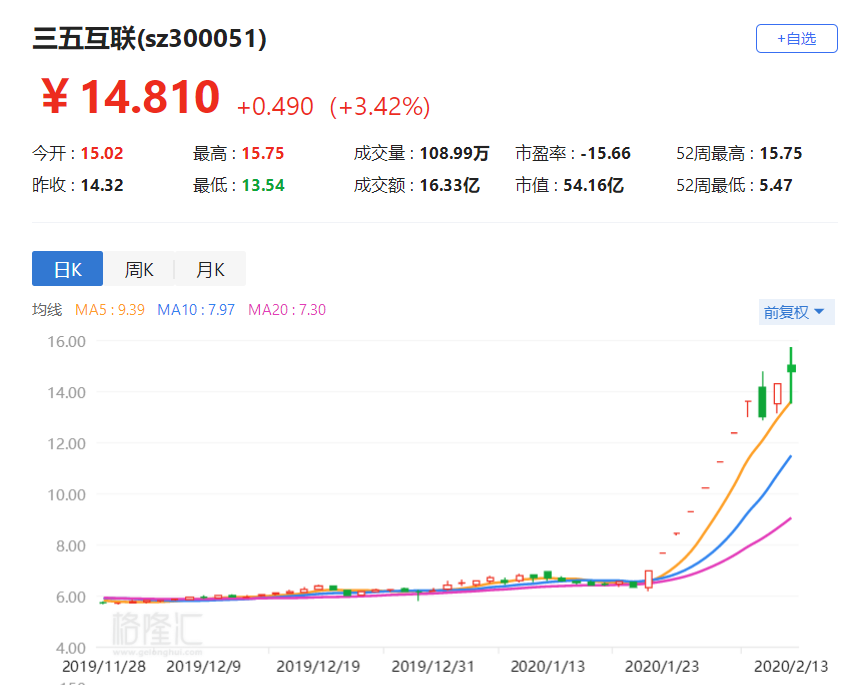852x685 pixels.
Task: Click the 最高 day high 15.75
Action: [263, 153]
